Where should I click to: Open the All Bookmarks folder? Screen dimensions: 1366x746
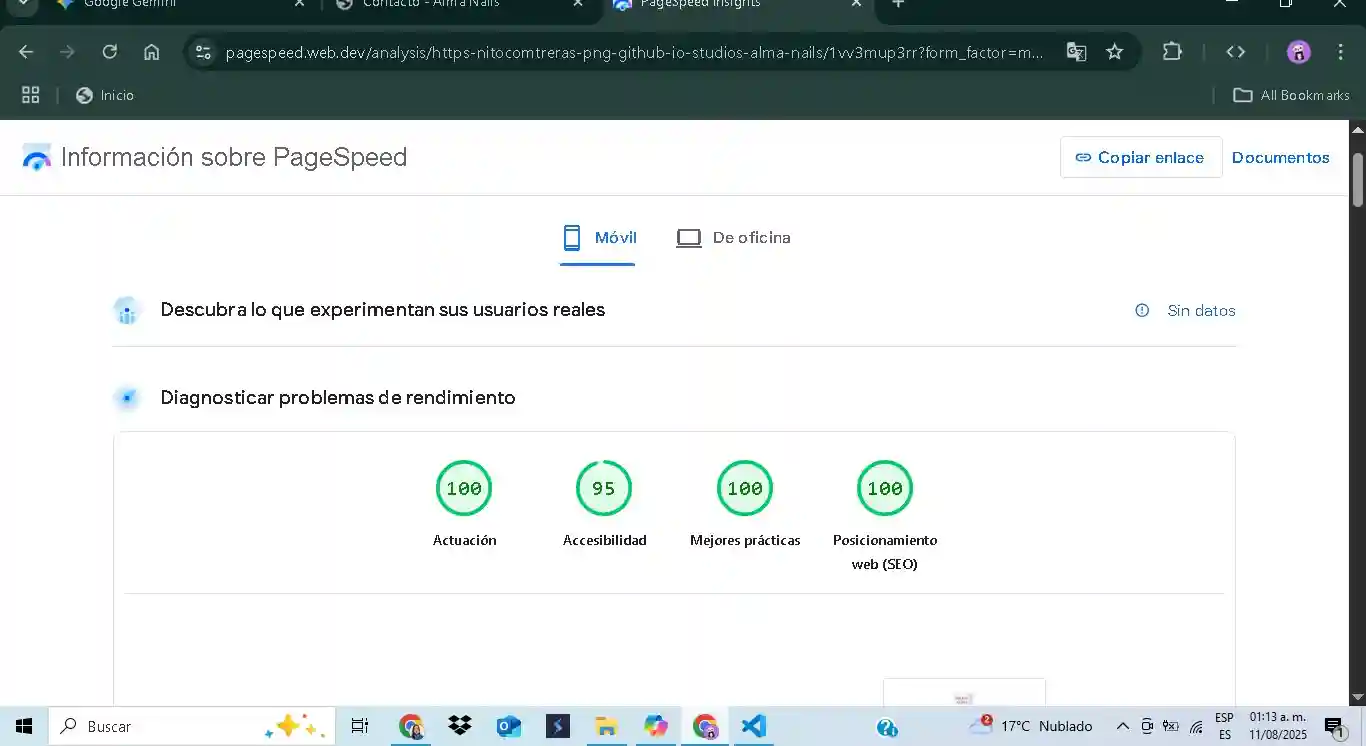pyautogui.click(x=1291, y=95)
